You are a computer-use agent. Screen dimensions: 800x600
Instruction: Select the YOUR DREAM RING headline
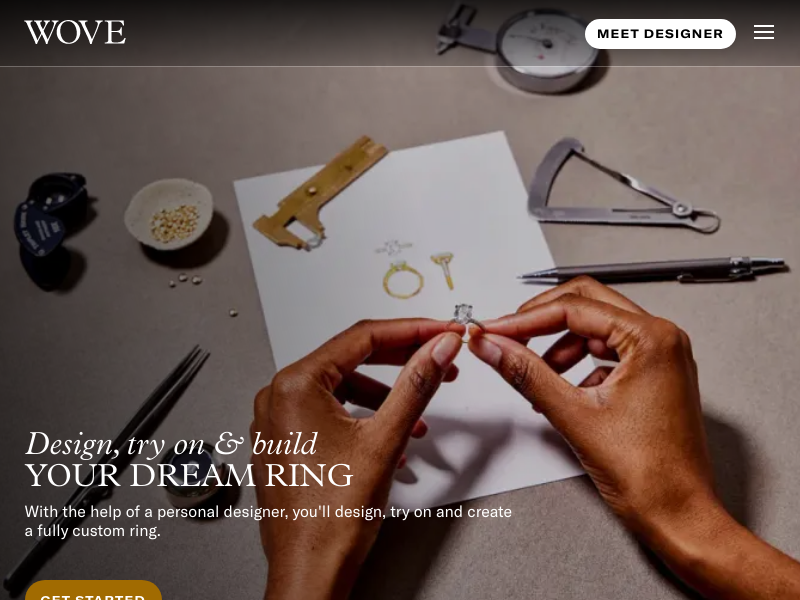pyautogui.click(x=189, y=476)
